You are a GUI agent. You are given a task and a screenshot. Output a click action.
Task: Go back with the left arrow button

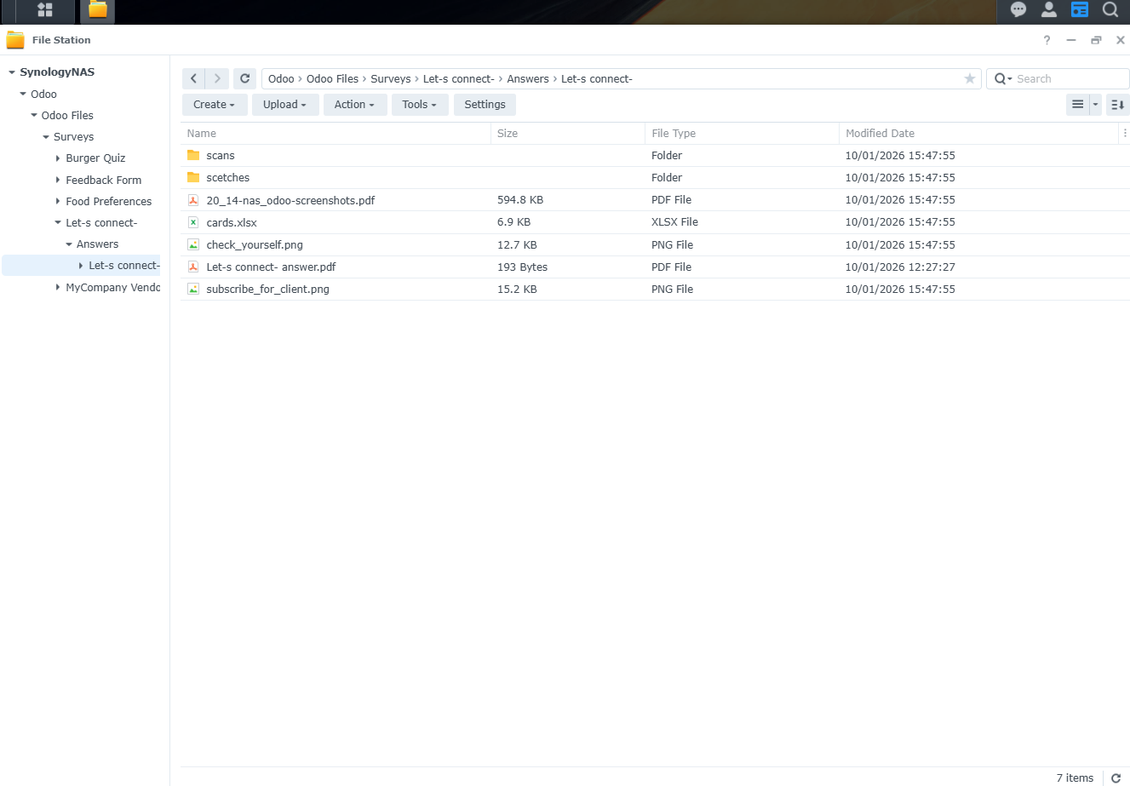coord(194,79)
